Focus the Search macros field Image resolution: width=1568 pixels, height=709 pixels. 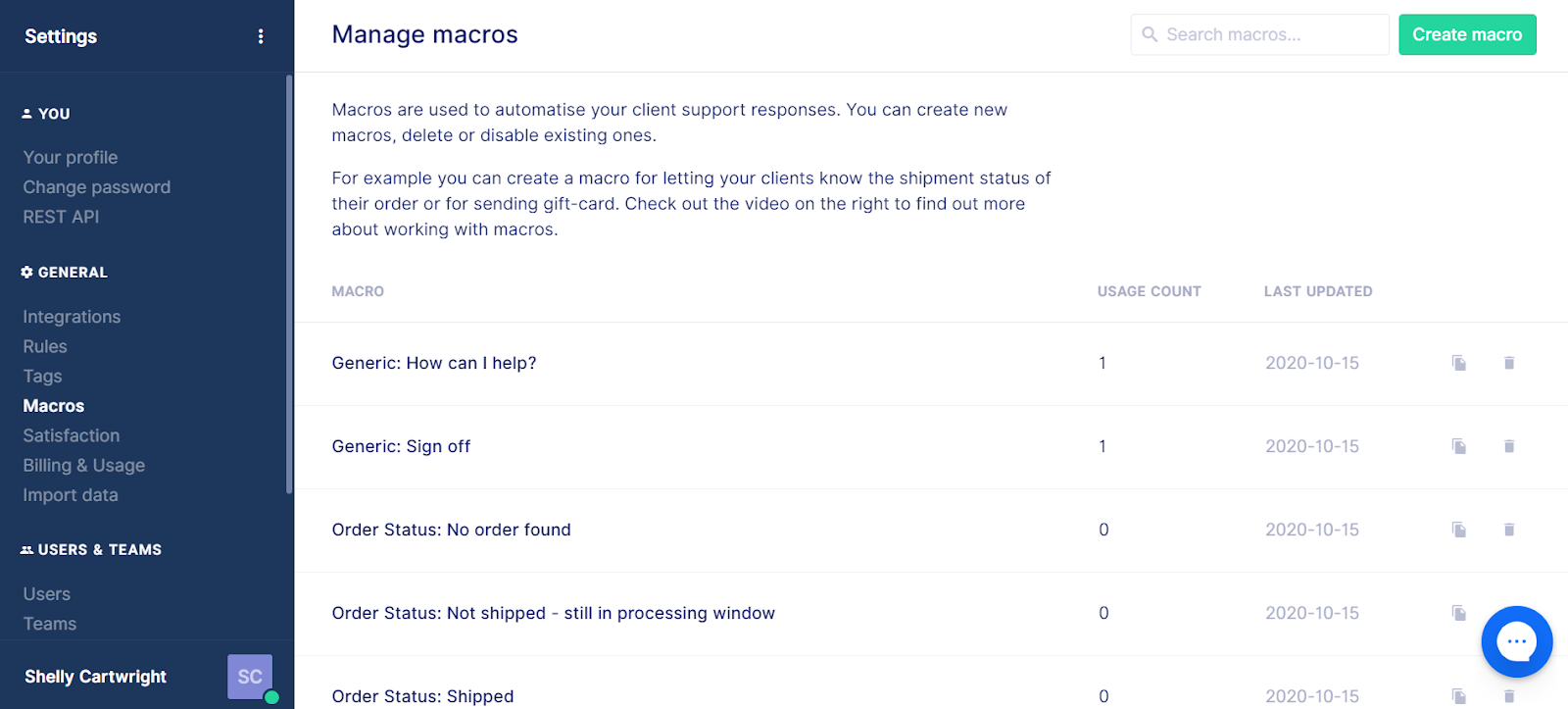tap(1259, 34)
